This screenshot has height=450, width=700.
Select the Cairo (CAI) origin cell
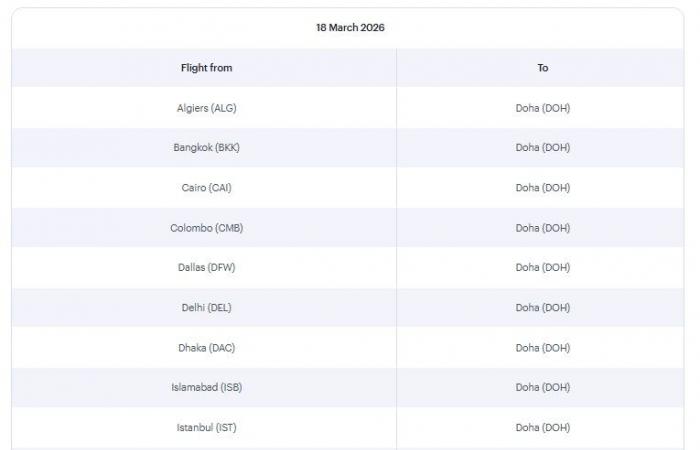point(206,188)
